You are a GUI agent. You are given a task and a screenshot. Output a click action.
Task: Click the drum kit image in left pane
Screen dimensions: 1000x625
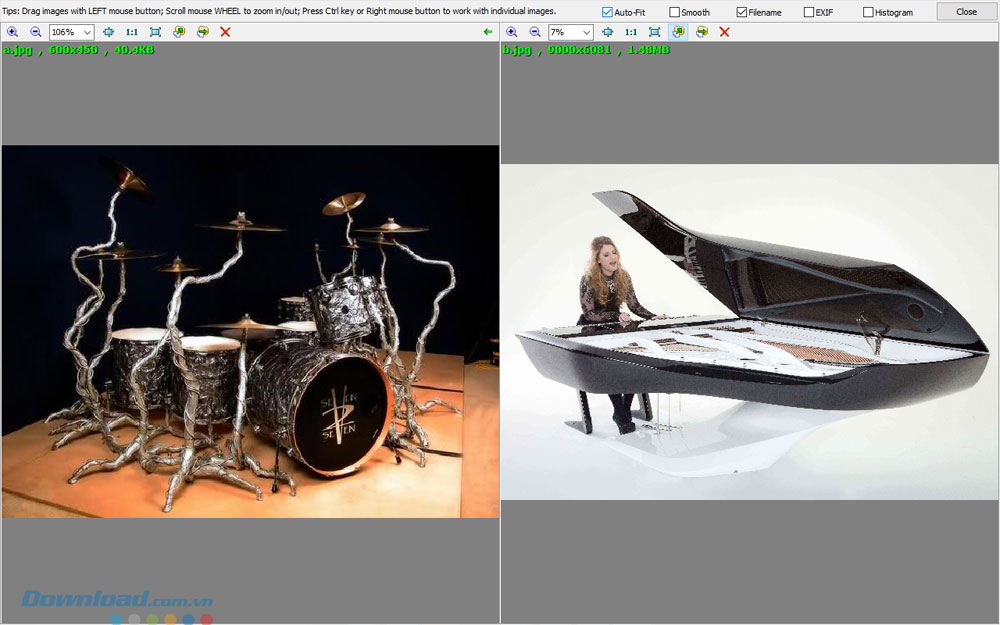click(250, 330)
